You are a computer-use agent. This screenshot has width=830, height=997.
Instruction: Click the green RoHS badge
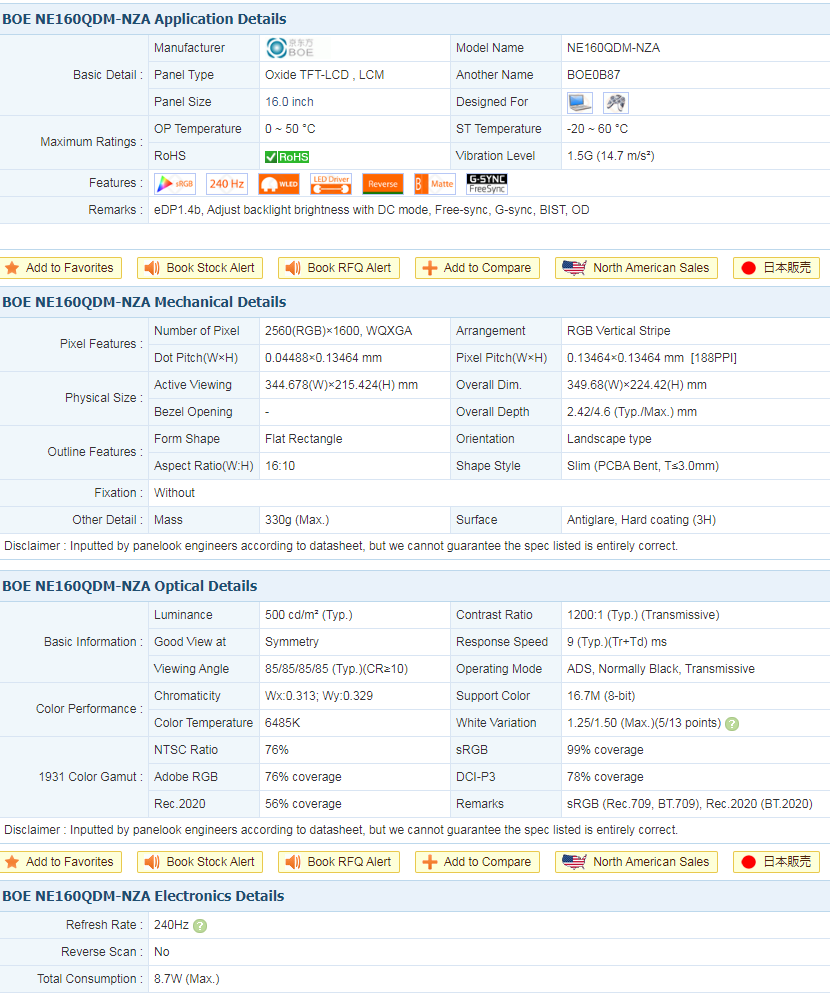(287, 156)
